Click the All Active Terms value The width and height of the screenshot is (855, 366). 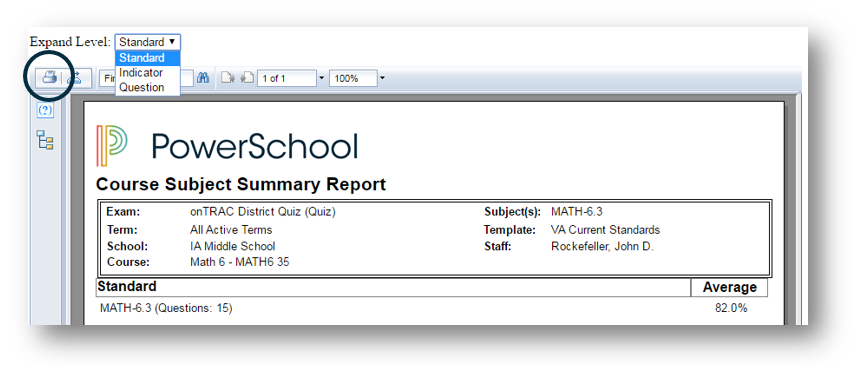[x=231, y=230]
